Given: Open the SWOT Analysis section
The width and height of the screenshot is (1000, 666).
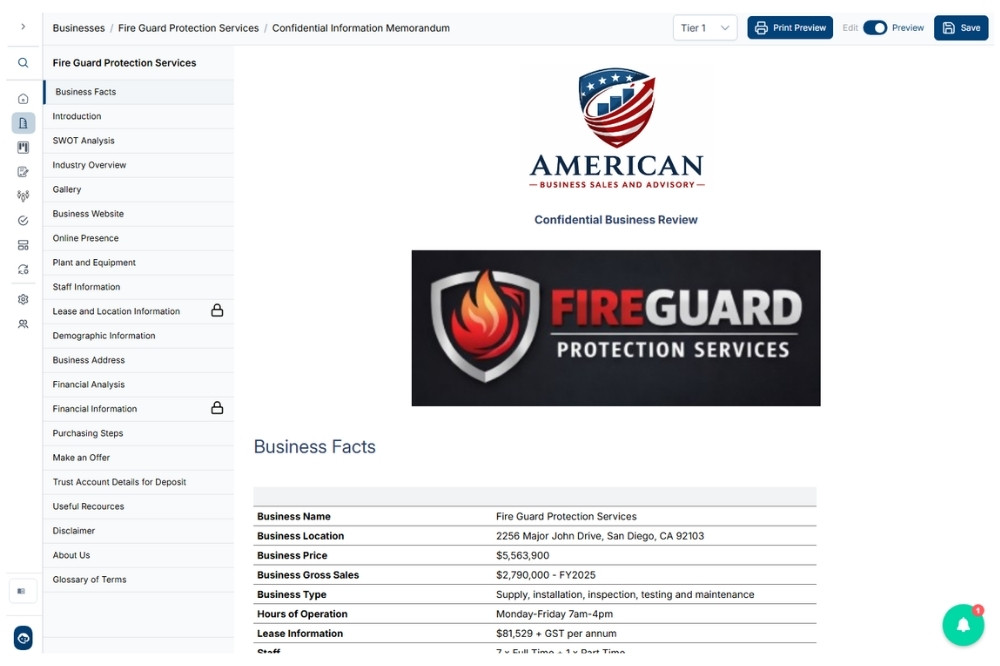Looking at the screenshot, I should pyautogui.click(x=138, y=140).
